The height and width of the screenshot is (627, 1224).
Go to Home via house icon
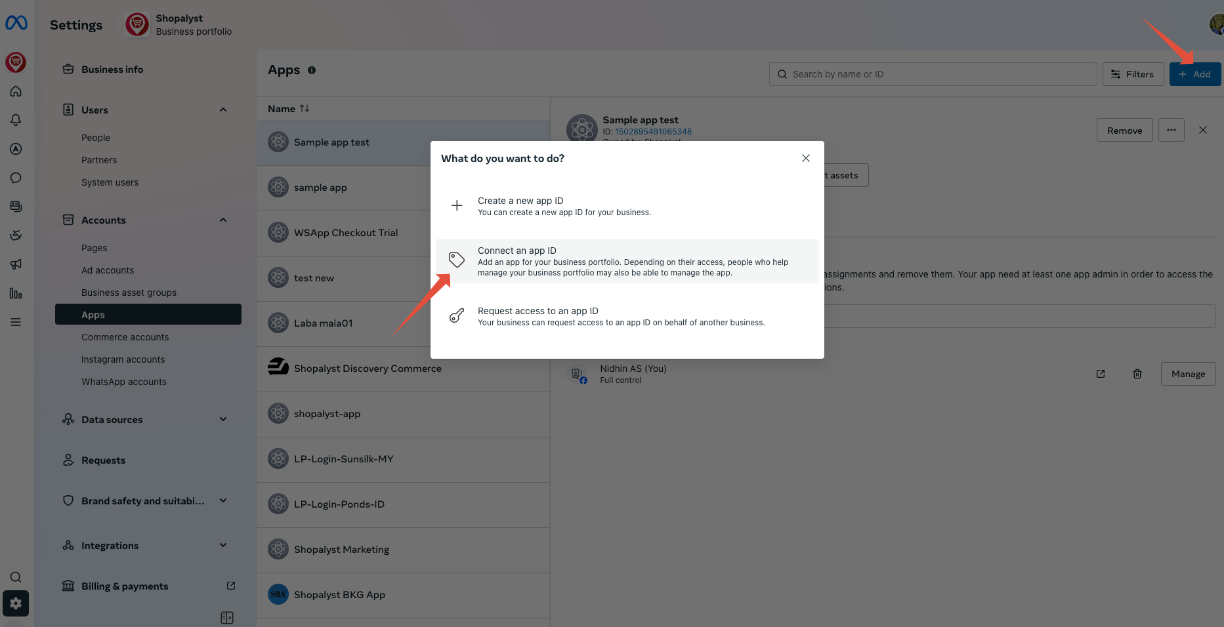(15, 91)
